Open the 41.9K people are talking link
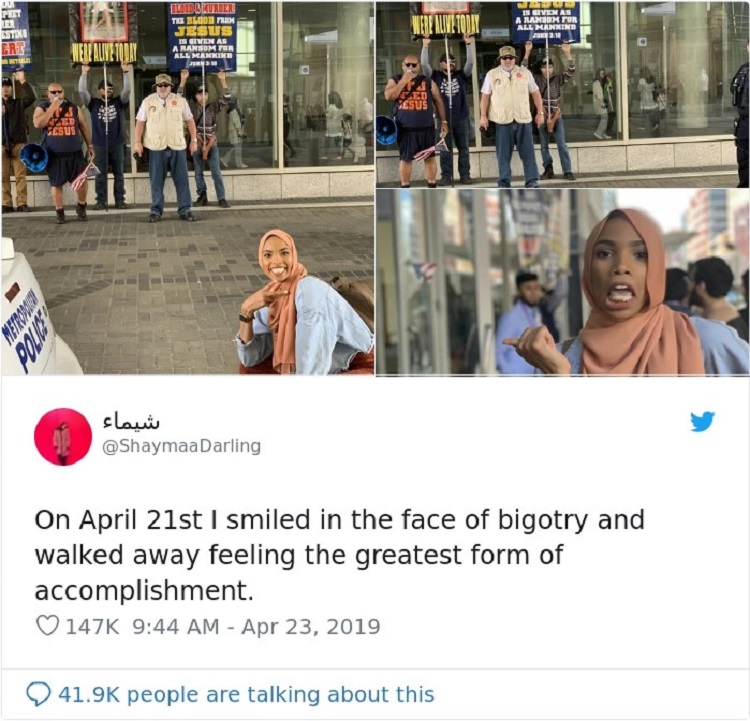 click(246, 694)
